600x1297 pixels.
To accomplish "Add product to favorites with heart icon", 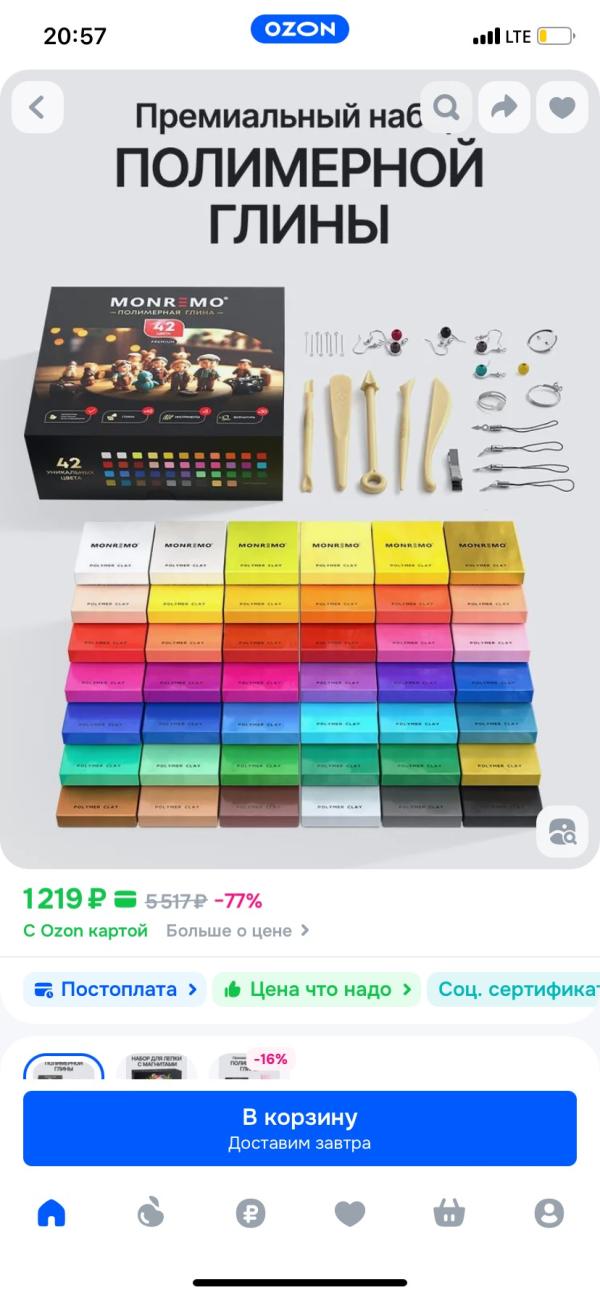I will click(562, 107).
